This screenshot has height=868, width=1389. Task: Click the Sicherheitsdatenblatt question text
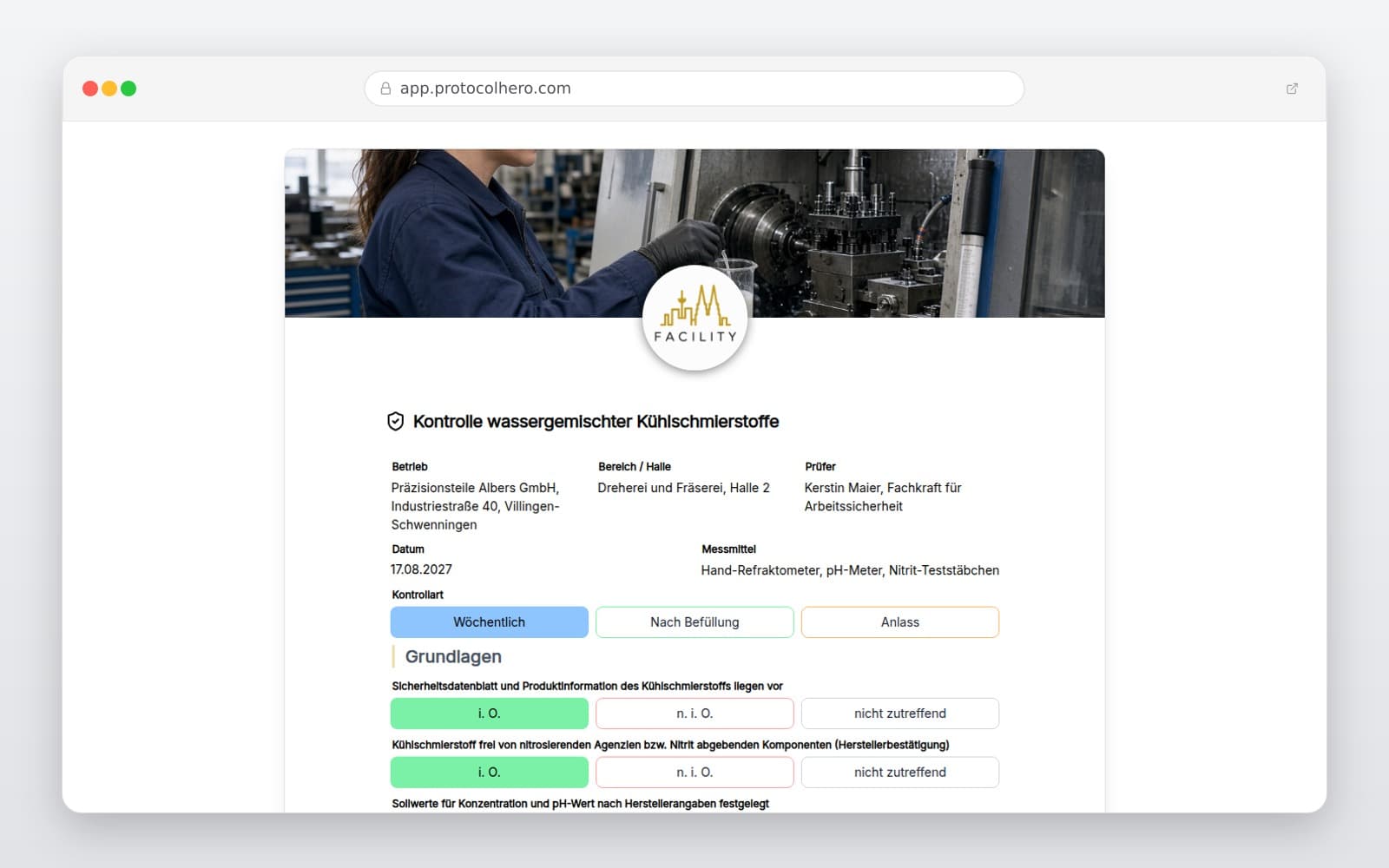[587, 687]
